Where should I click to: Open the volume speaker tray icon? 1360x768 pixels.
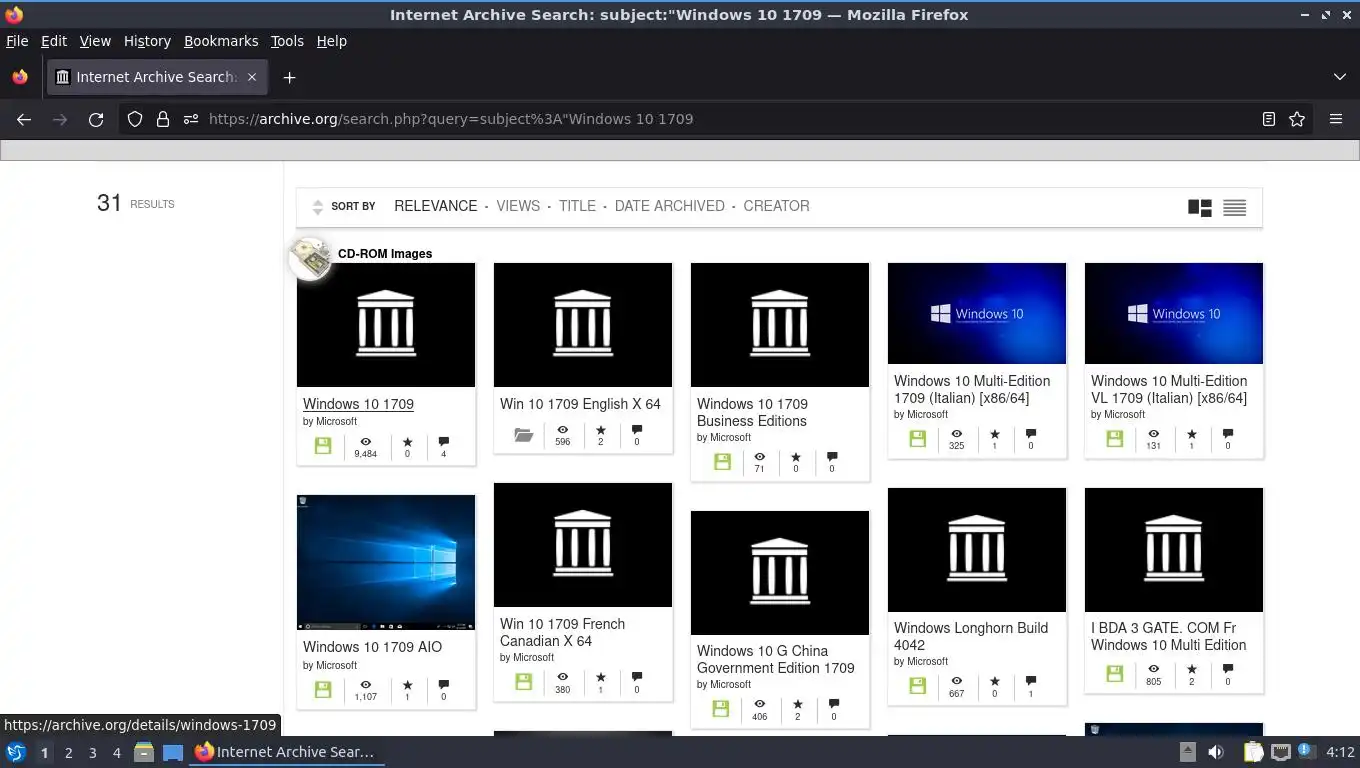click(1216, 752)
